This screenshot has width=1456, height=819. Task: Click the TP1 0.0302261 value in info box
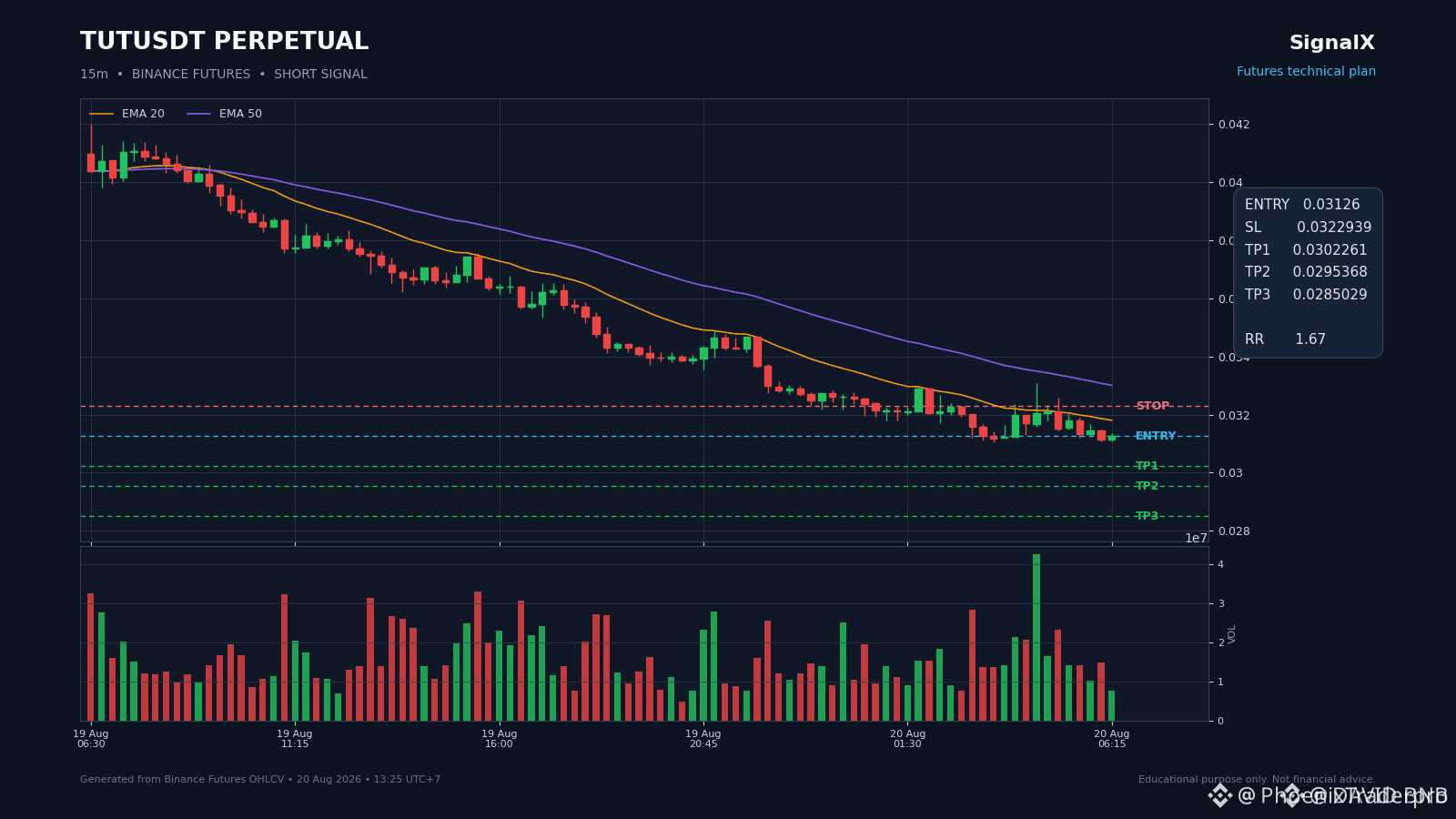(x=1330, y=250)
